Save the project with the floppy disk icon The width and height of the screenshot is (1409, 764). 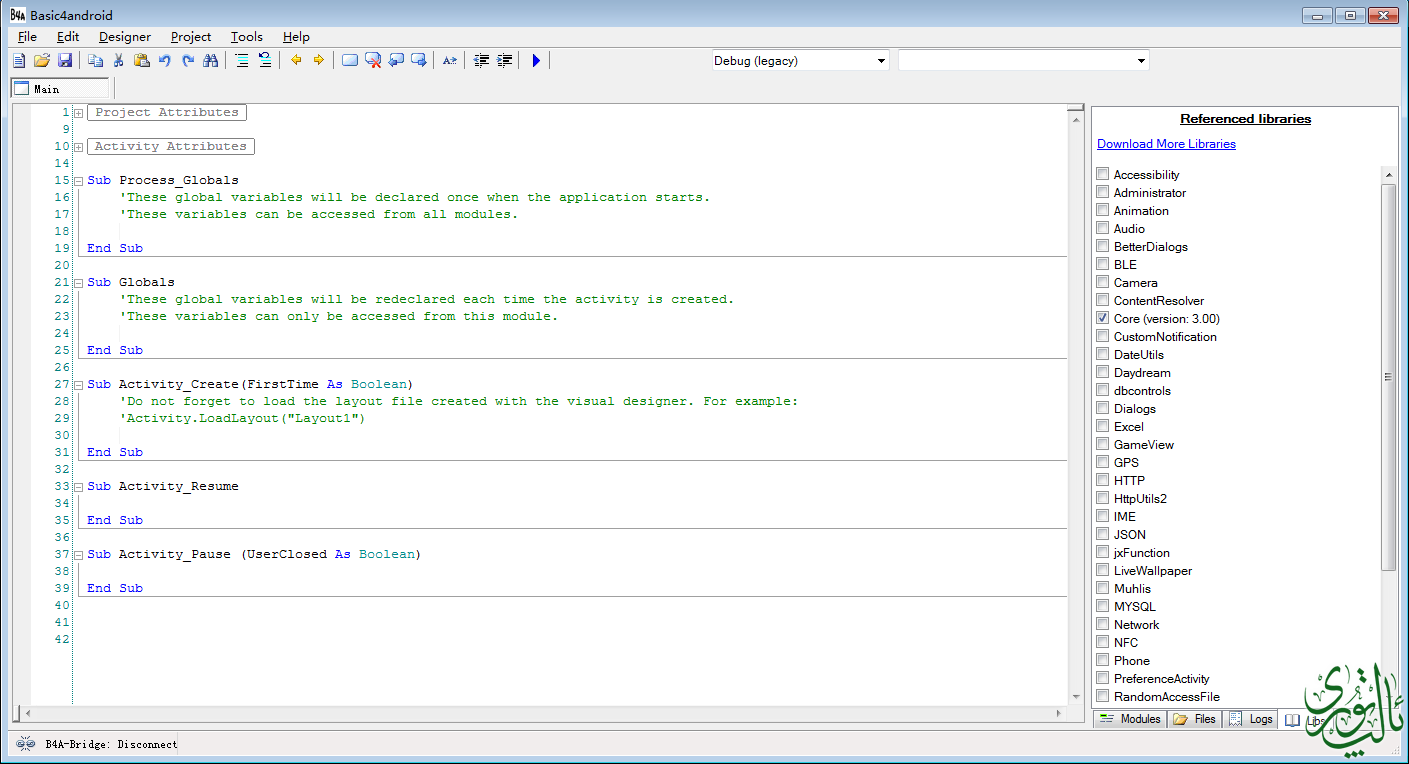coord(65,61)
